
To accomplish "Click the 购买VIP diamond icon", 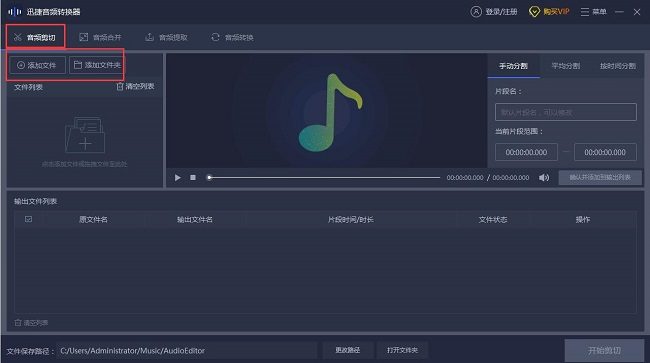I will [534, 12].
